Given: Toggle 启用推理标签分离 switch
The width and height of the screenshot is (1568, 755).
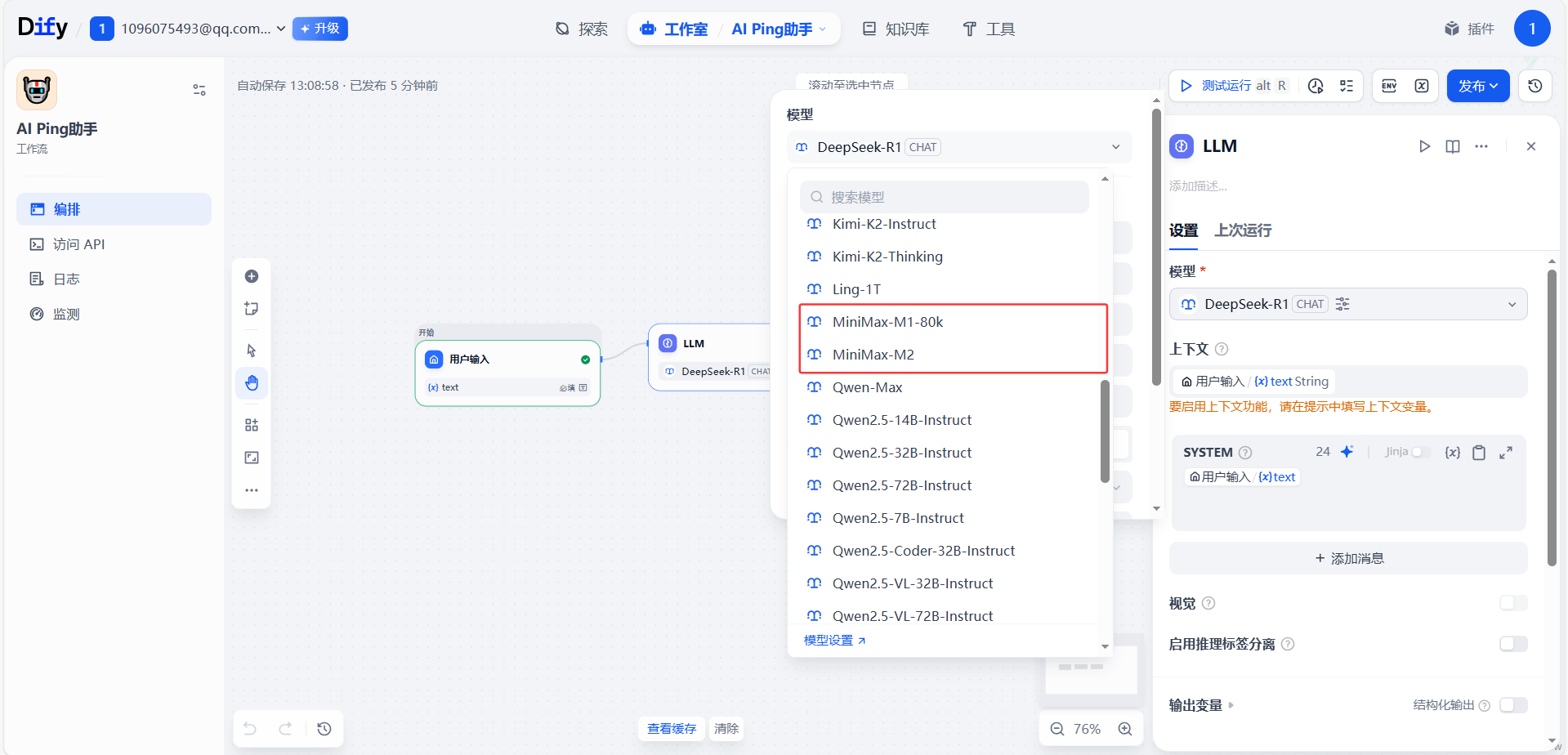Looking at the screenshot, I should coord(1513,644).
